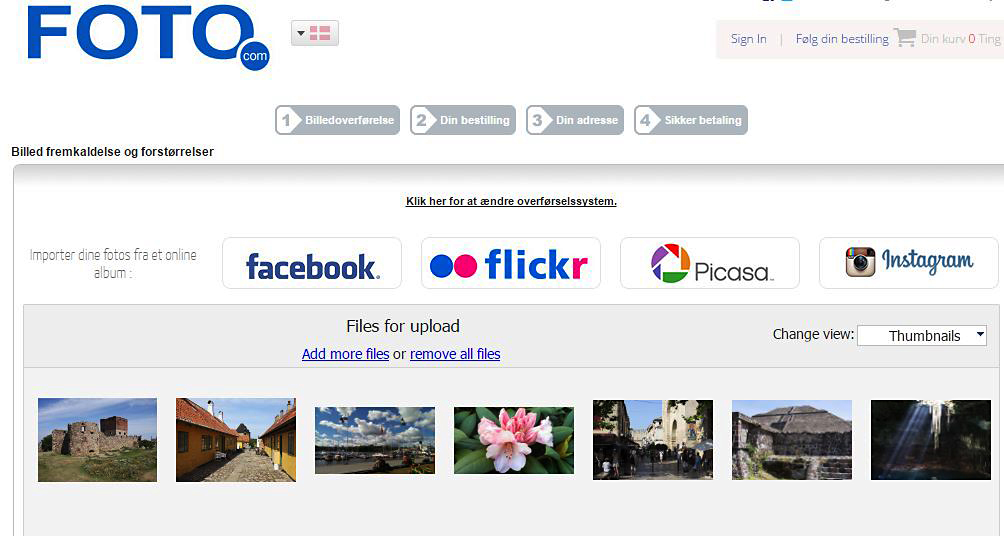
Task: Open the shopping cart icon
Action: (x=905, y=38)
